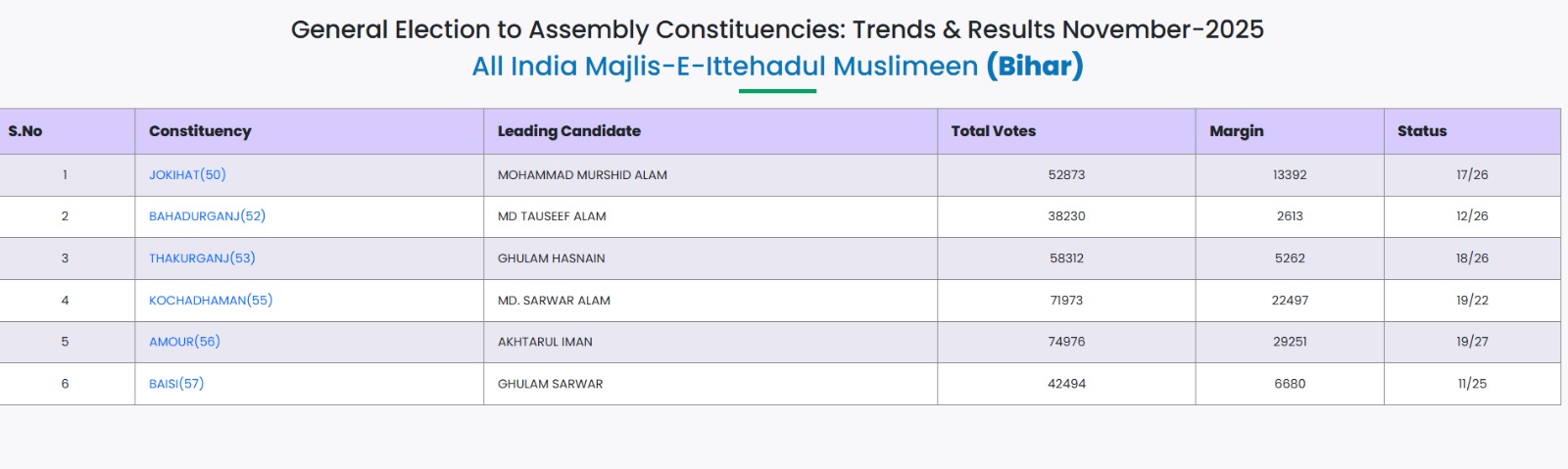This screenshot has height=469, width=1568.
Task: Select candidate name MOHAMMAD MURSHID ALAM
Action: pyautogui.click(x=582, y=175)
